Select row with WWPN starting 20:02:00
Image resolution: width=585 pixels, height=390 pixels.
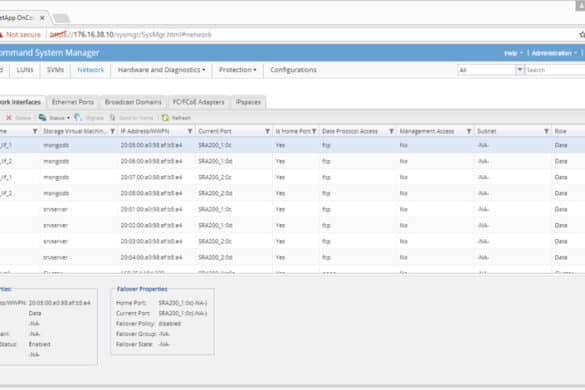(292, 225)
